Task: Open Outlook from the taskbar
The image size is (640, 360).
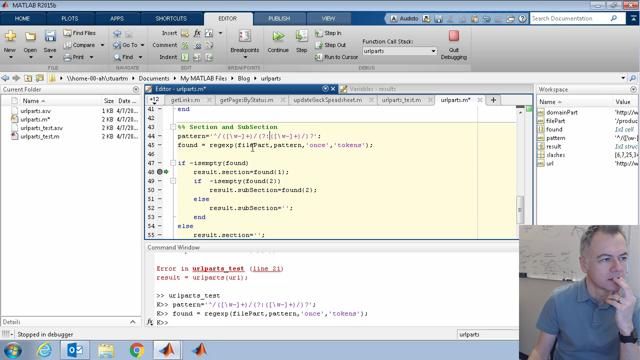Action: (75, 351)
